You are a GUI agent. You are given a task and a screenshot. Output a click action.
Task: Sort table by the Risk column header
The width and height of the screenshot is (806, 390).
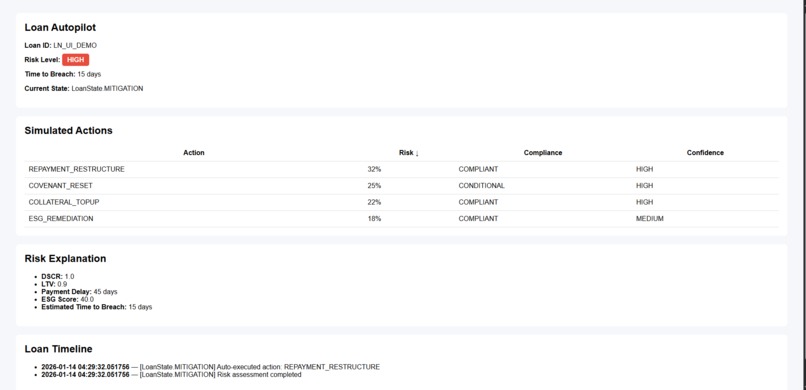coord(409,153)
